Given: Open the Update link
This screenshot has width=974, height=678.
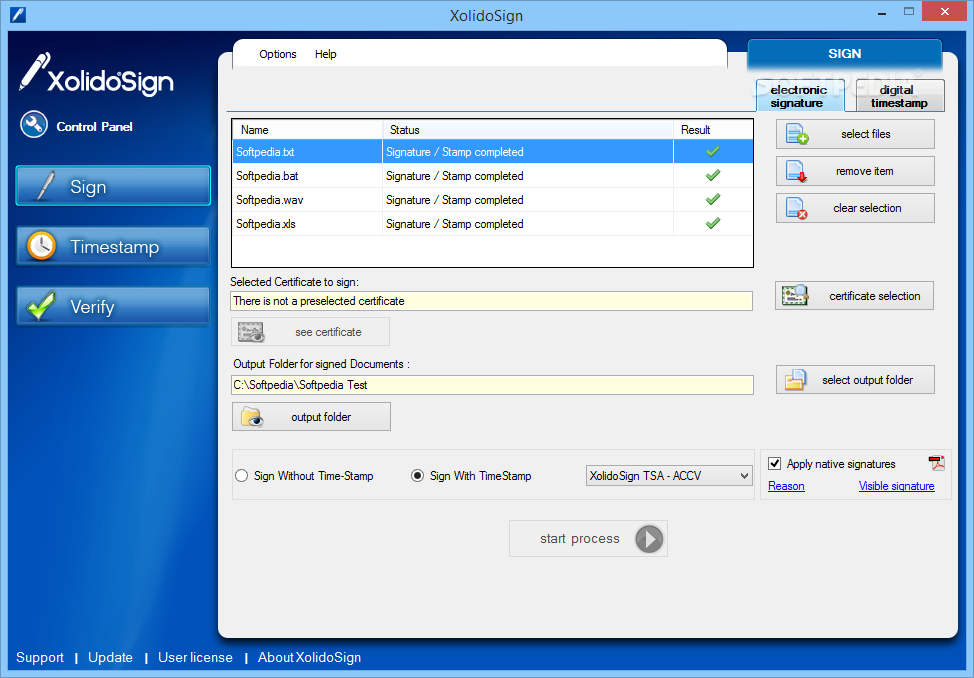Looking at the screenshot, I should [x=111, y=657].
